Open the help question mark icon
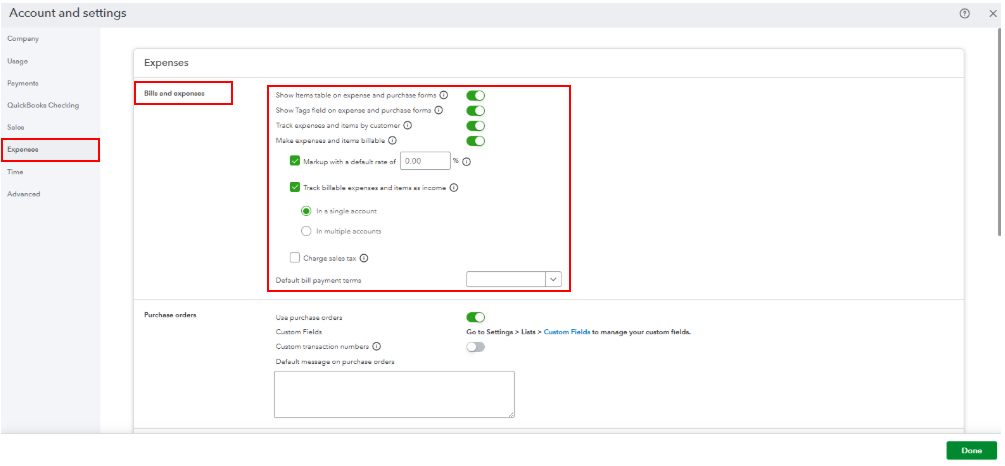Screen dimensions: 1005x466 pos(965,13)
